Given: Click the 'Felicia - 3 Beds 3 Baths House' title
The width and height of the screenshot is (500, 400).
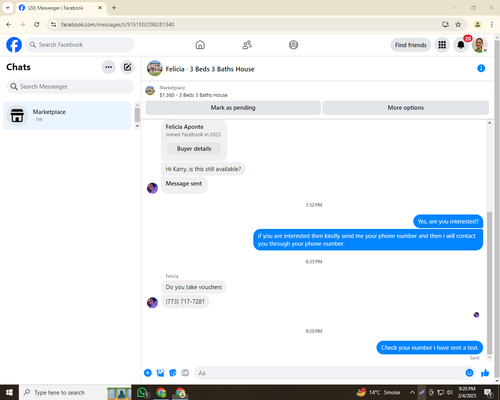Looking at the screenshot, I should (210, 69).
